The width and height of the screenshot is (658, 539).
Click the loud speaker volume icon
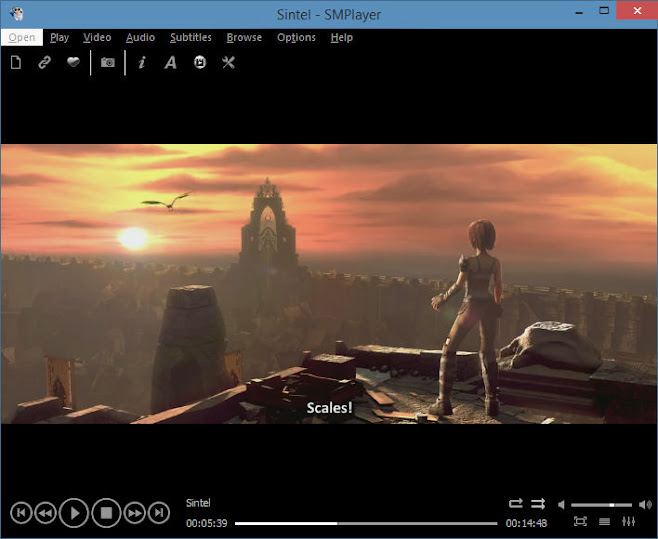point(645,504)
